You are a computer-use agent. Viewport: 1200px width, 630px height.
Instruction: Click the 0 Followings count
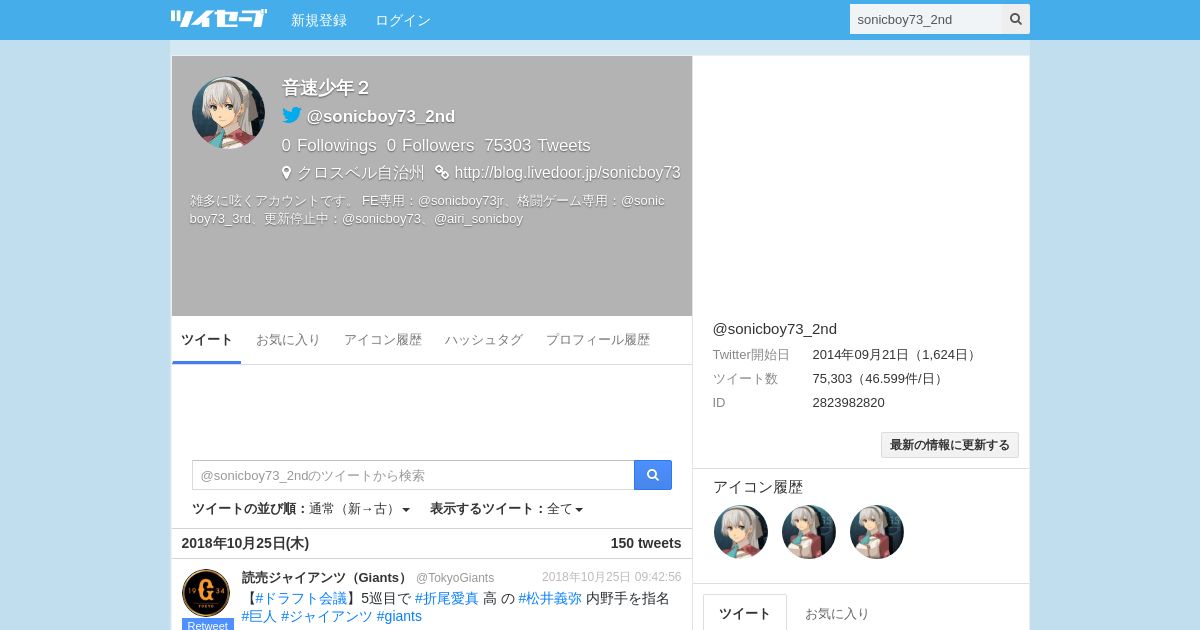(329, 145)
